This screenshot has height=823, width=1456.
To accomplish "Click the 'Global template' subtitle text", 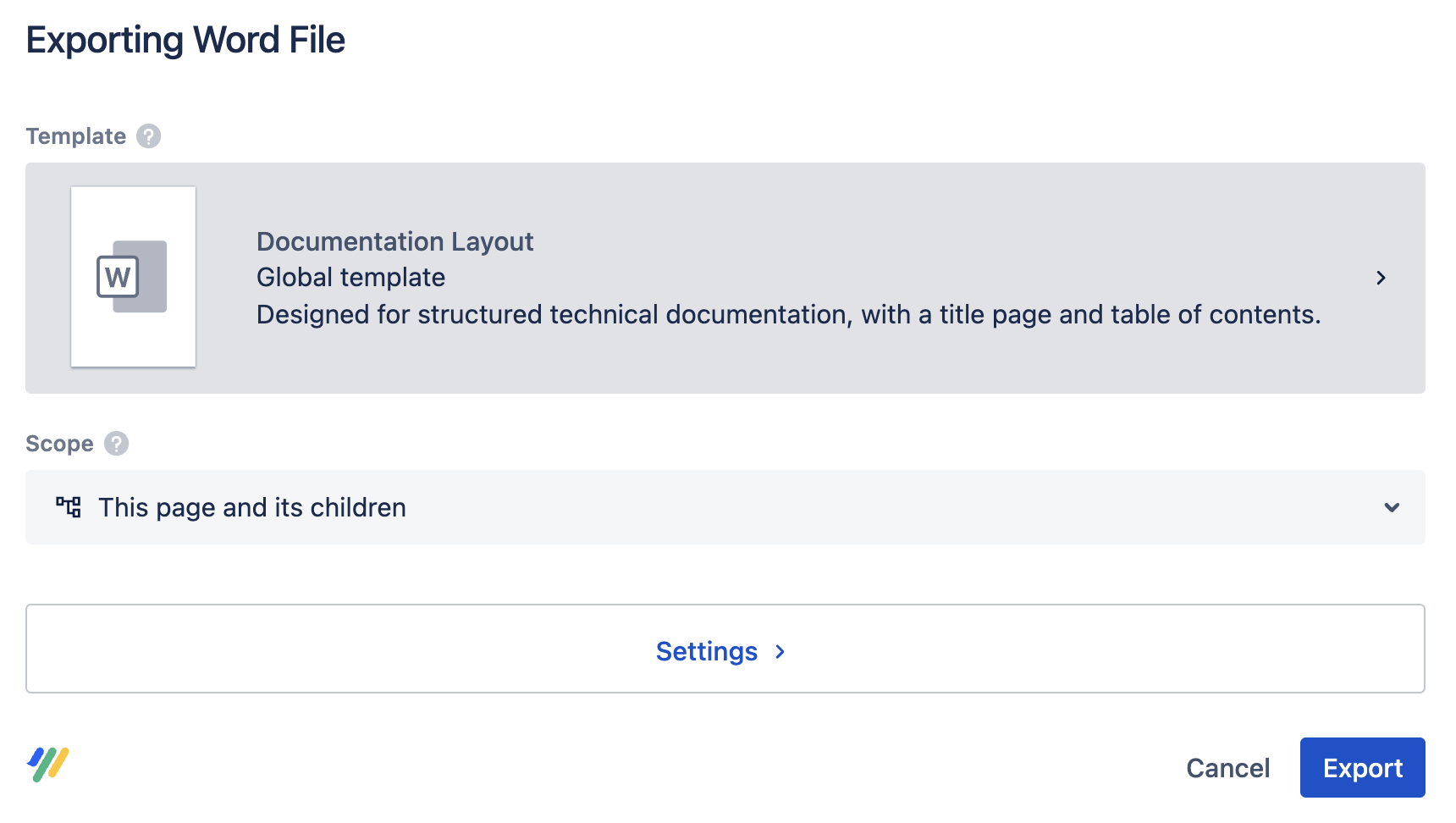I will pos(350,278).
